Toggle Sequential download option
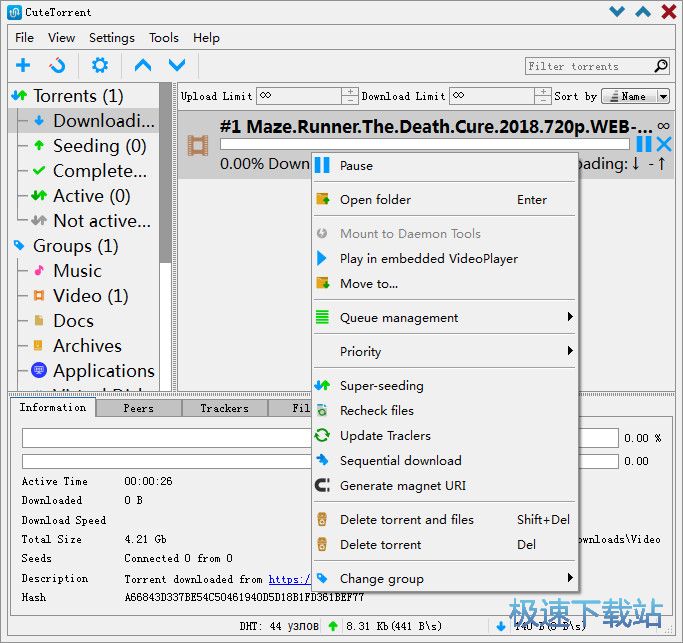The image size is (683, 643). coord(400,461)
